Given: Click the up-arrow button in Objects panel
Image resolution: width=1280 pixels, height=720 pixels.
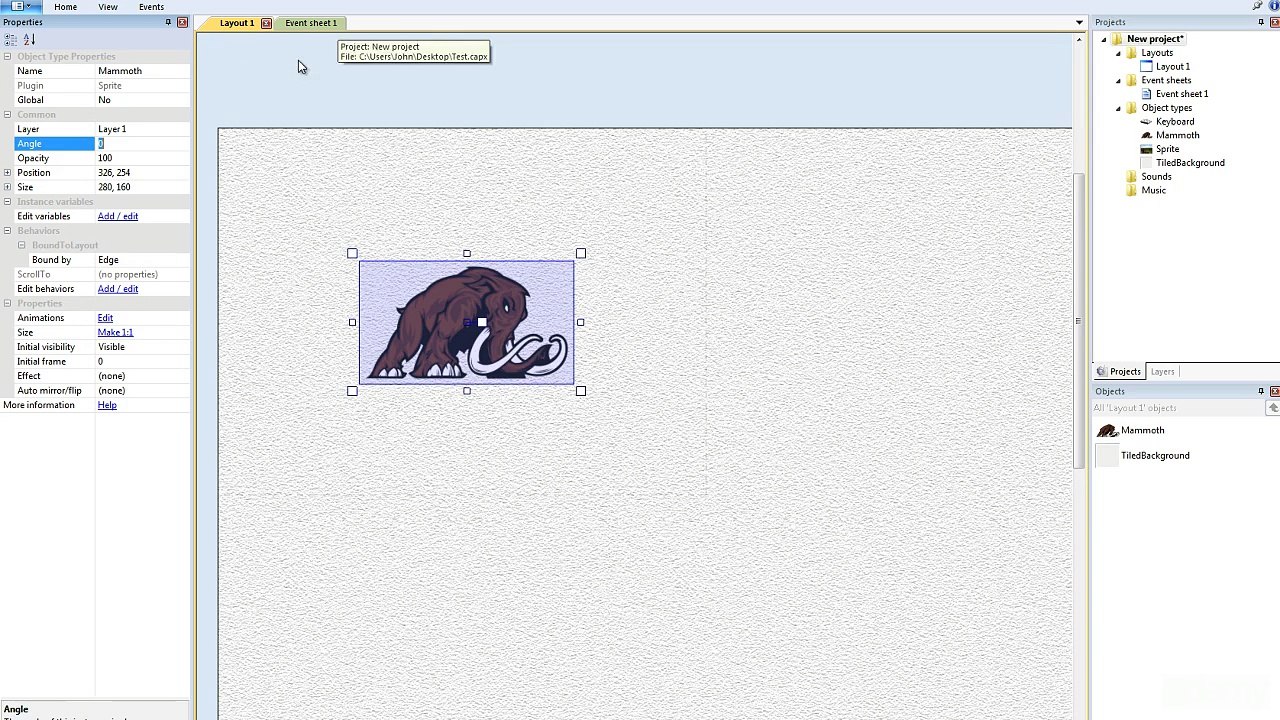Looking at the screenshot, I should pos(1273,408).
